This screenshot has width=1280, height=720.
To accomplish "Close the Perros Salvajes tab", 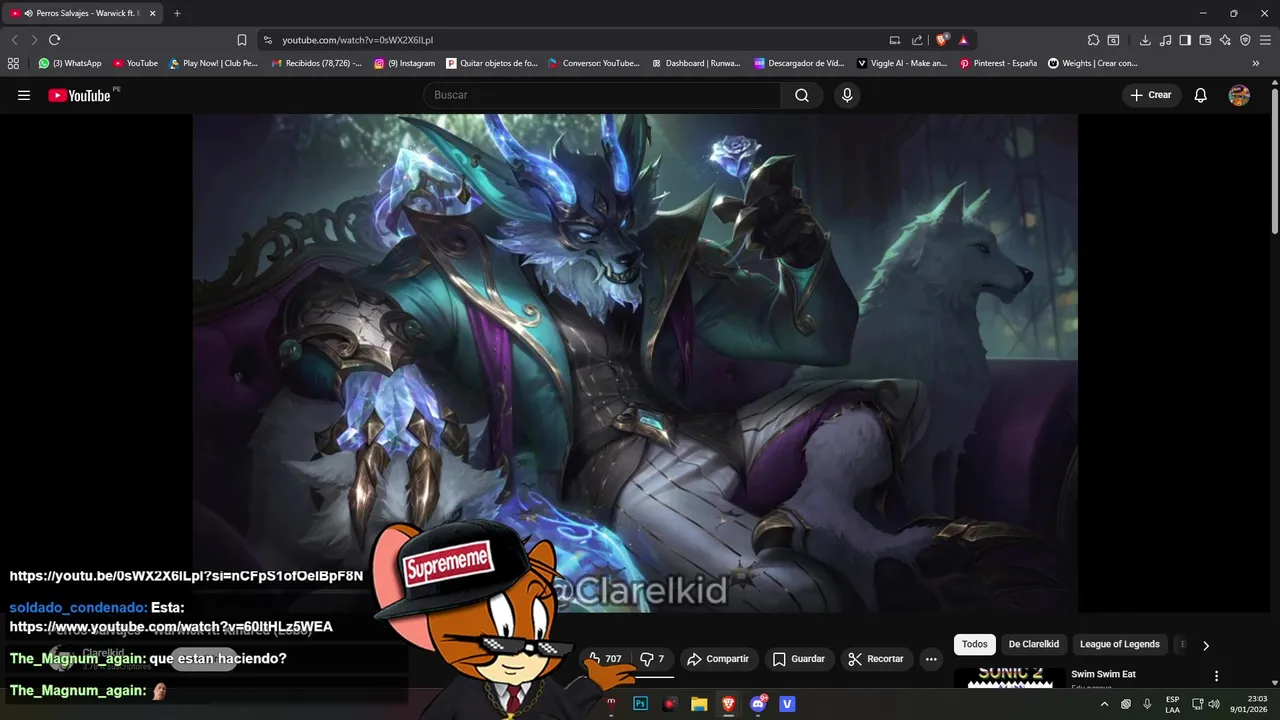I will [x=152, y=13].
